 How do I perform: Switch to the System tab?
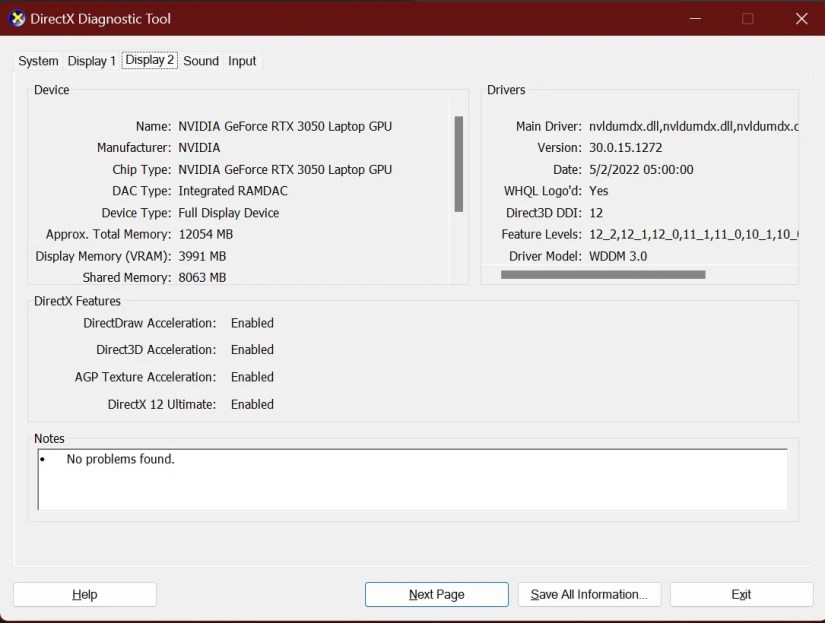38,61
